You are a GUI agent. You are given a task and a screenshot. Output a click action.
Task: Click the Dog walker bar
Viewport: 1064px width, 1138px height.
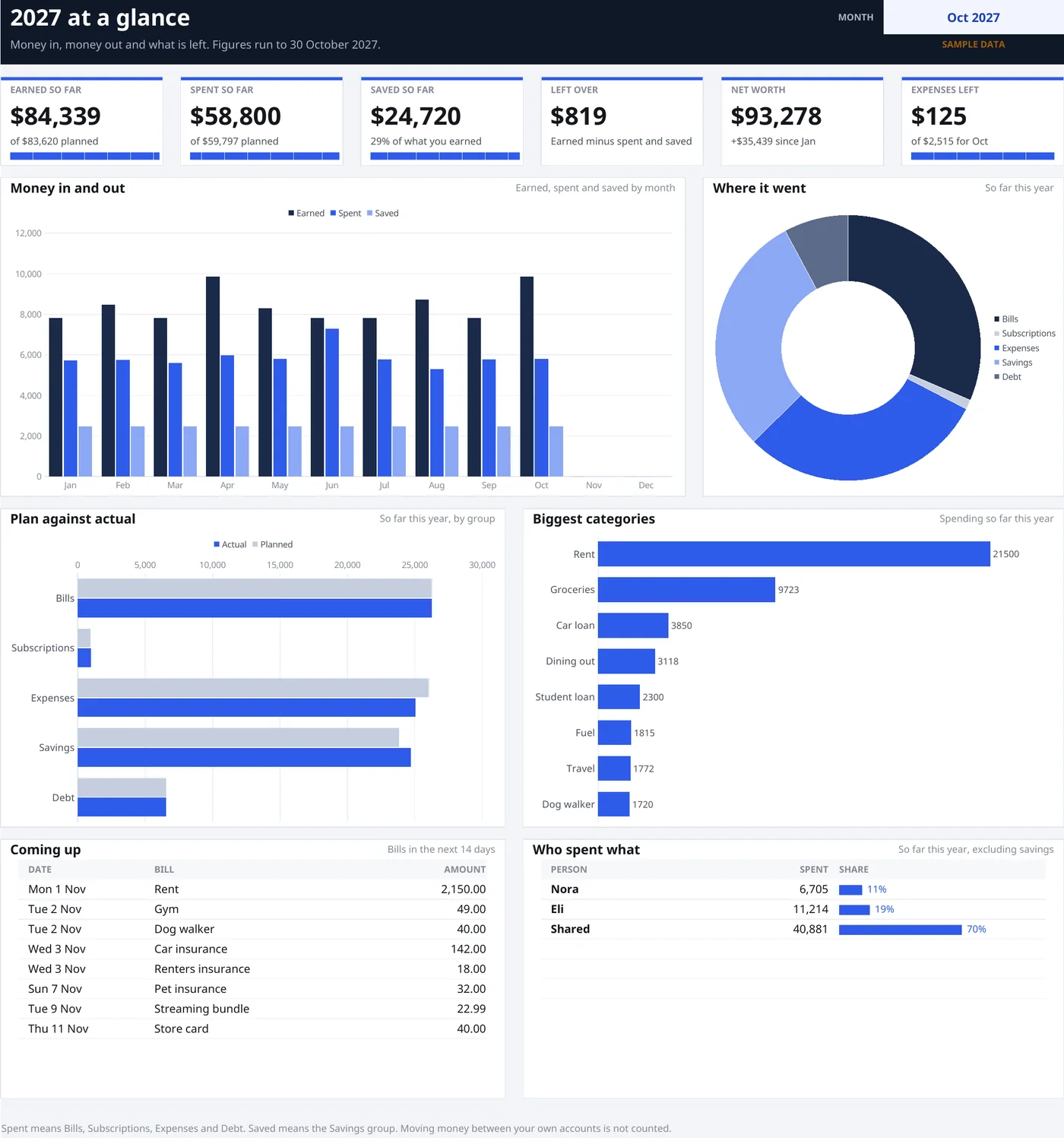click(x=613, y=804)
